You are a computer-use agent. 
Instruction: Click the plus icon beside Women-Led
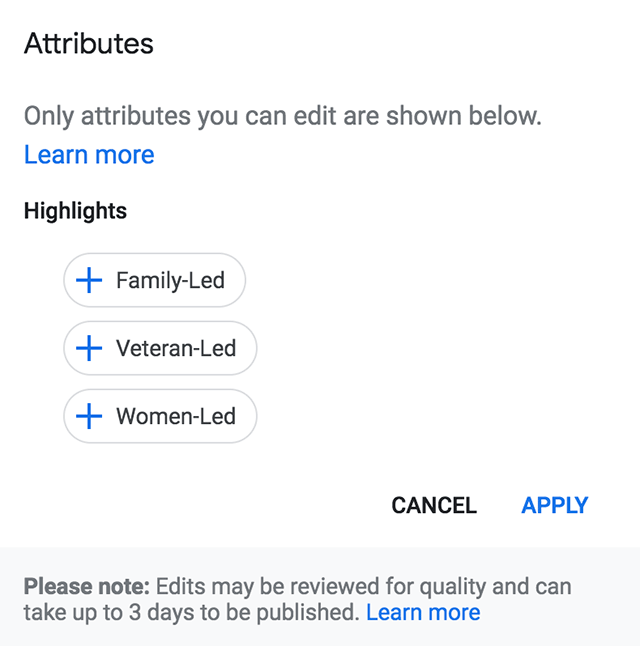click(x=90, y=416)
